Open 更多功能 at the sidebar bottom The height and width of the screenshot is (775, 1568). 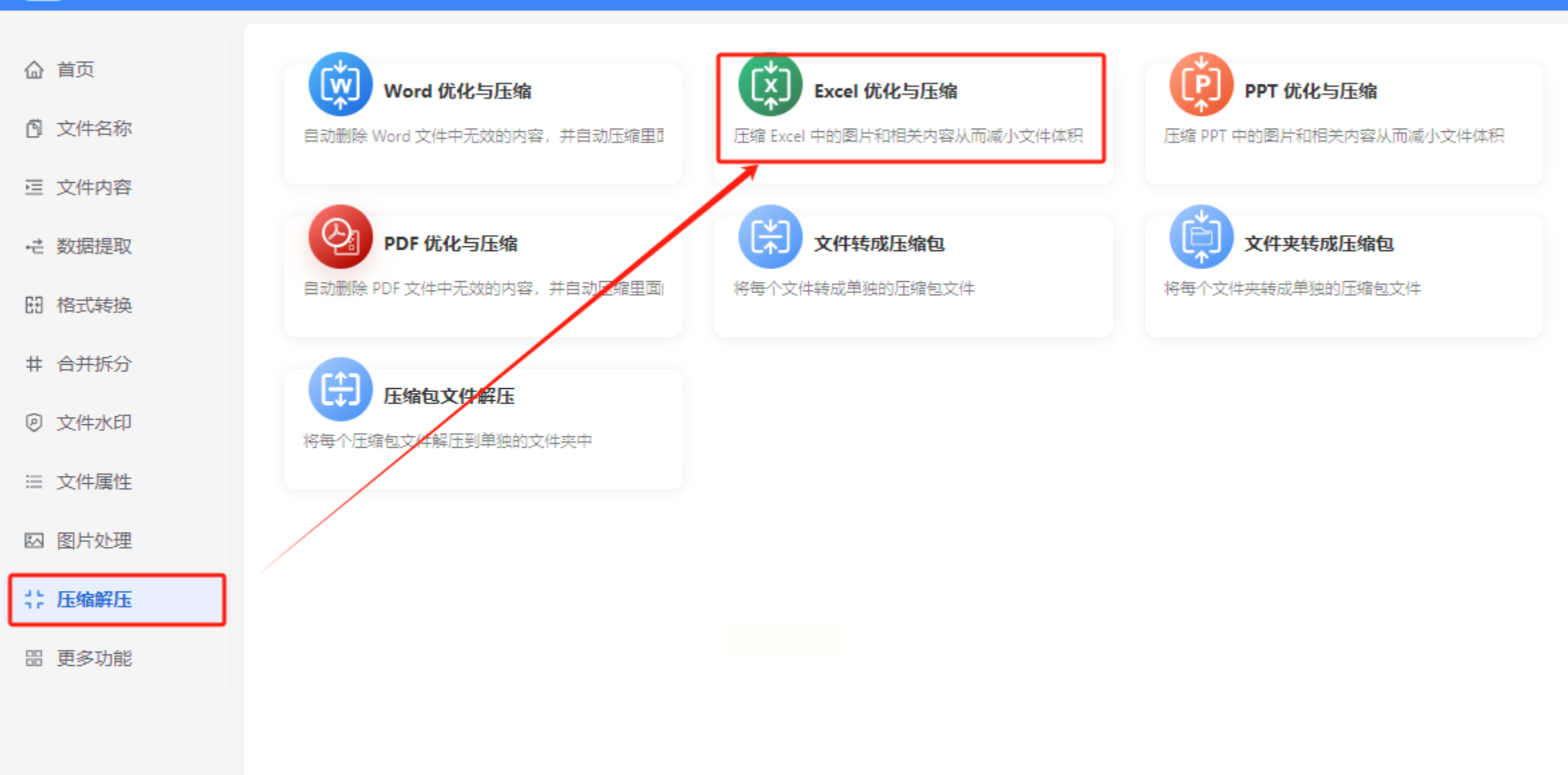tap(94, 659)
